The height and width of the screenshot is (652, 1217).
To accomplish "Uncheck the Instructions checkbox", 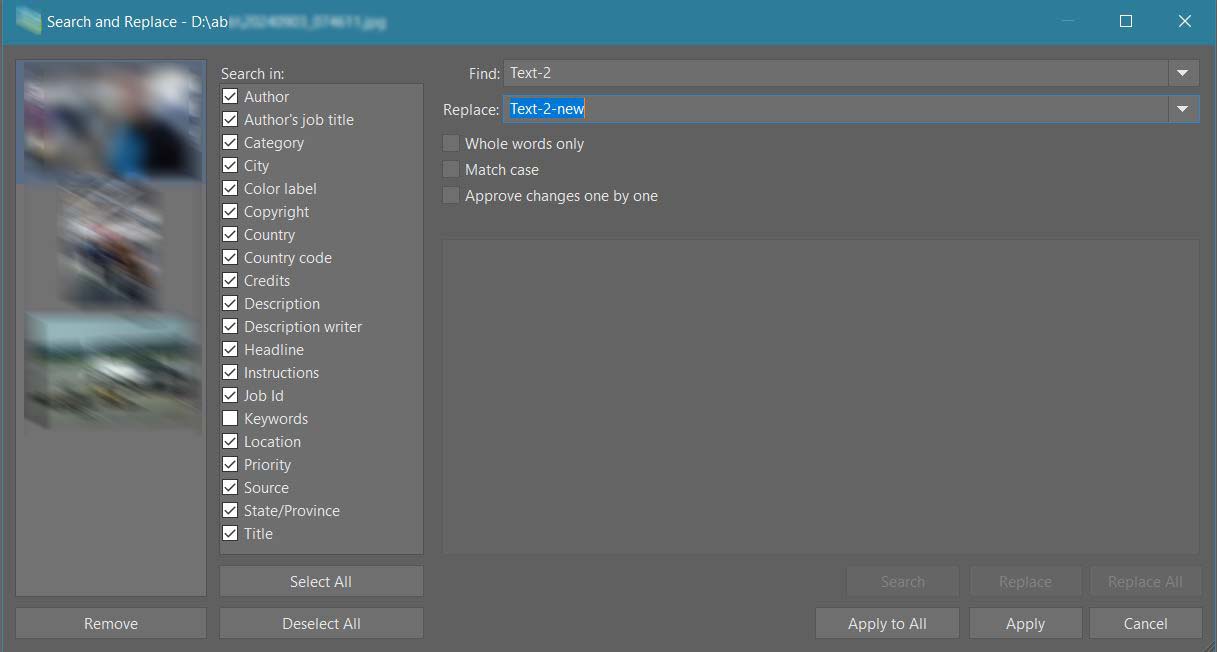I will [230, 373].
